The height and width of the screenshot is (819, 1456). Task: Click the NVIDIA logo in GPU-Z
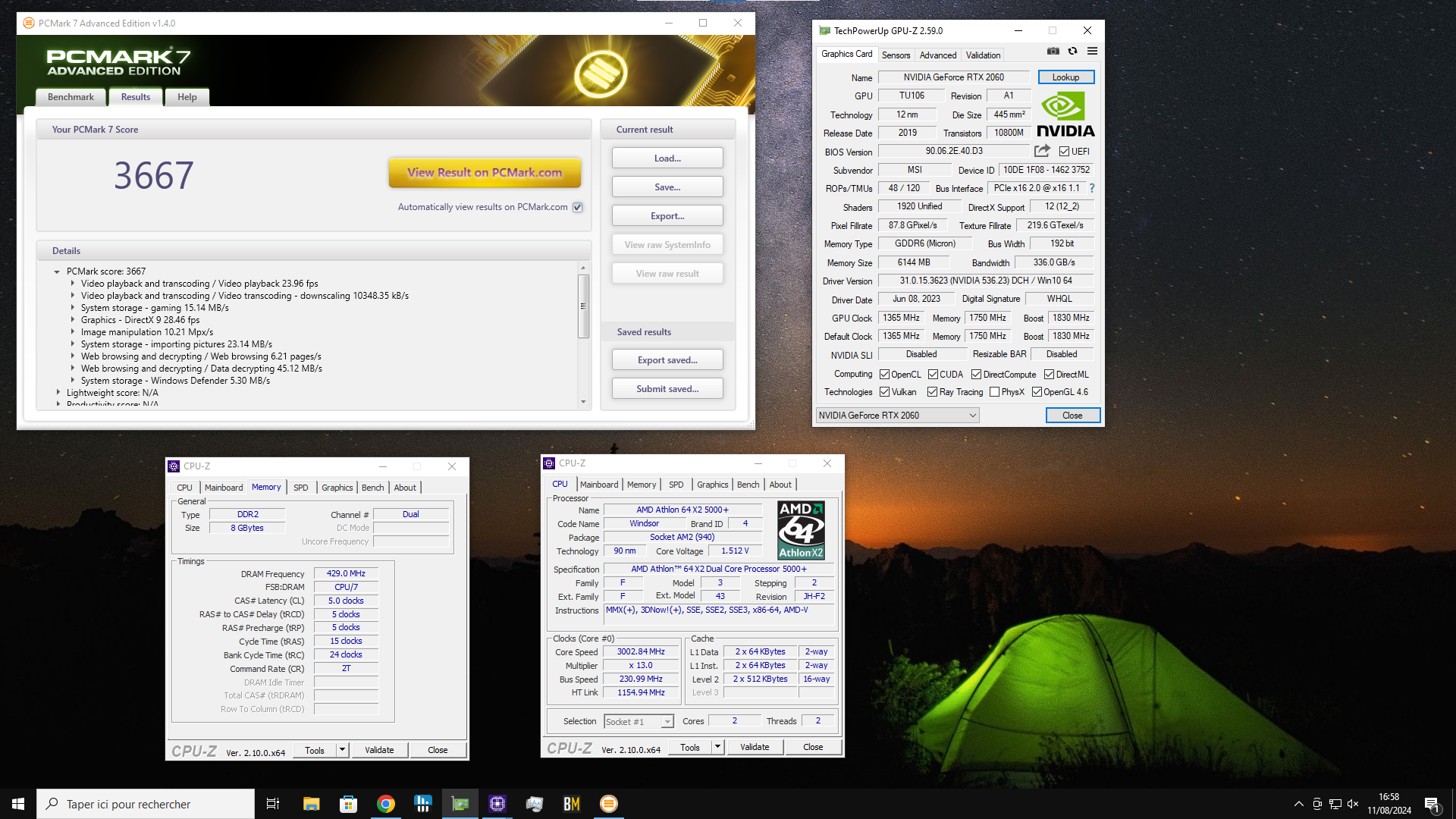[1065, 115]
